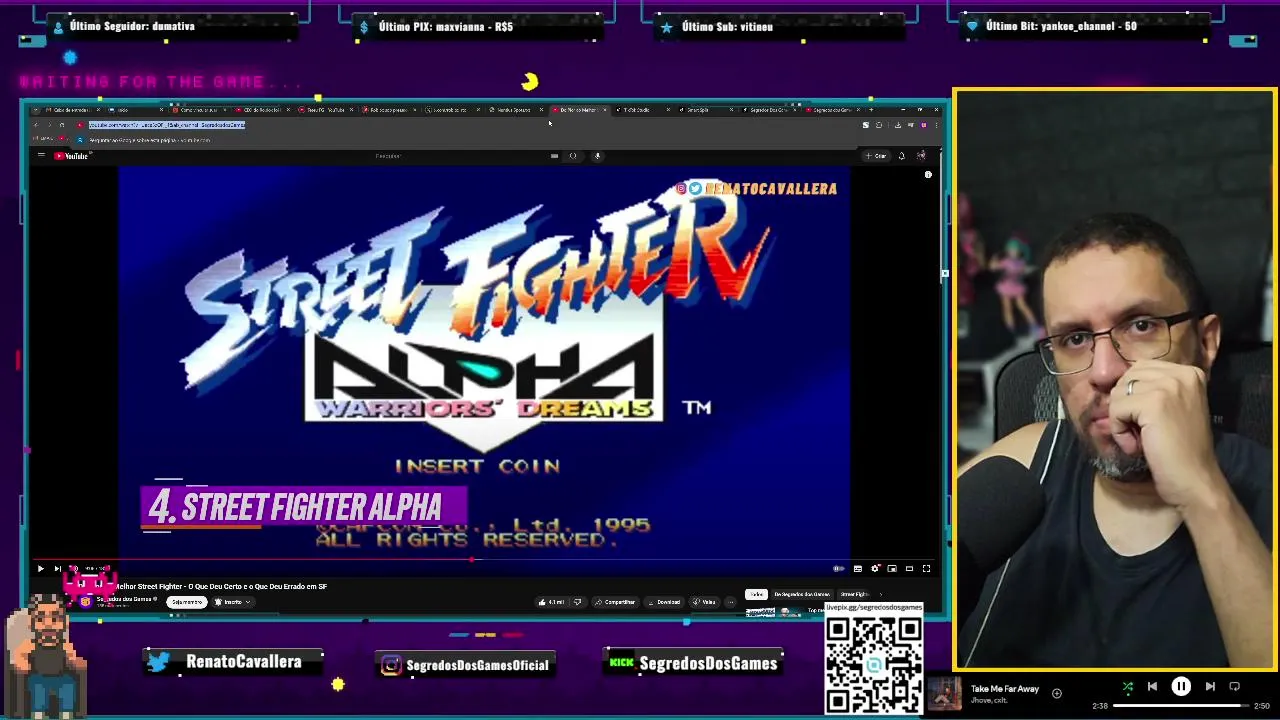1280x720 pixels.
Task: Click the Último Seguidor: dumativa label
Action: (x=132, y=26)
